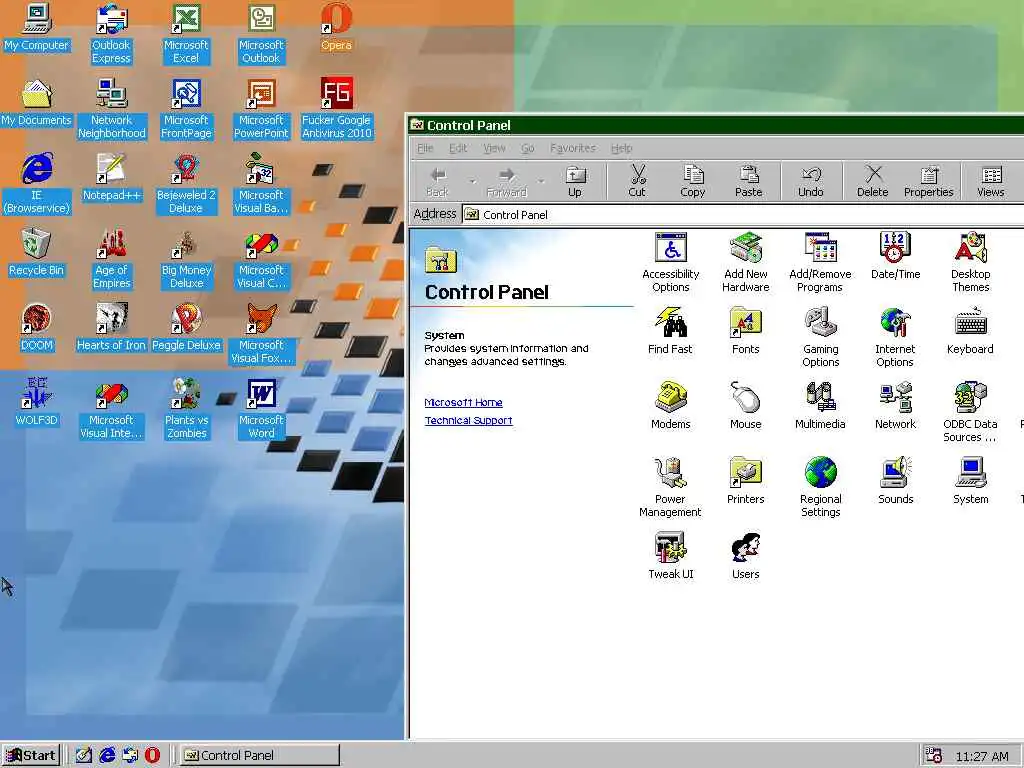This screenshot has height=768, width=1024.
Task: Select the Fonts folder icon
Action: click(x=746, y=330)
